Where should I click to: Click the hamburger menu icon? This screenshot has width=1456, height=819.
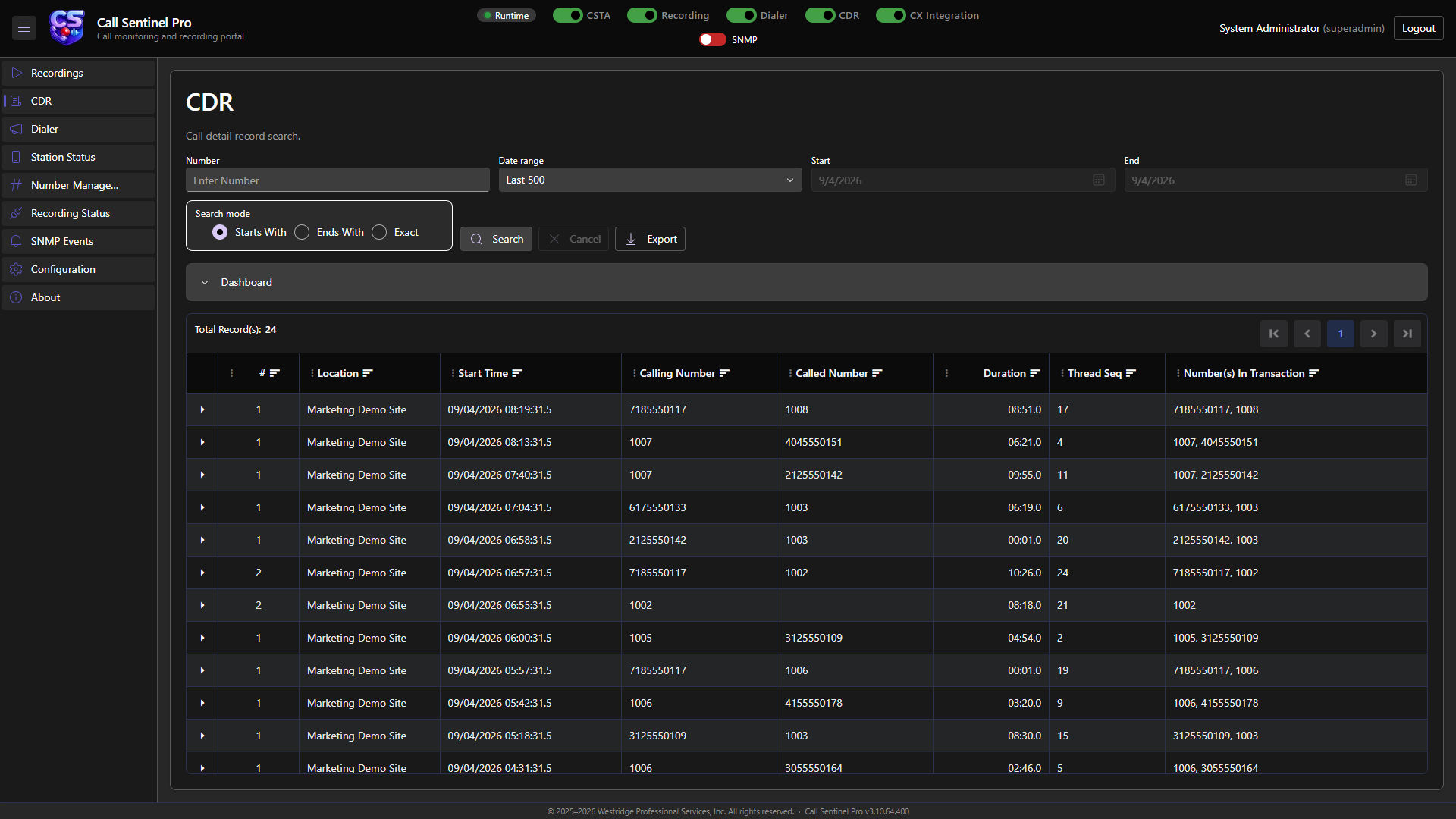pos(24,28)
